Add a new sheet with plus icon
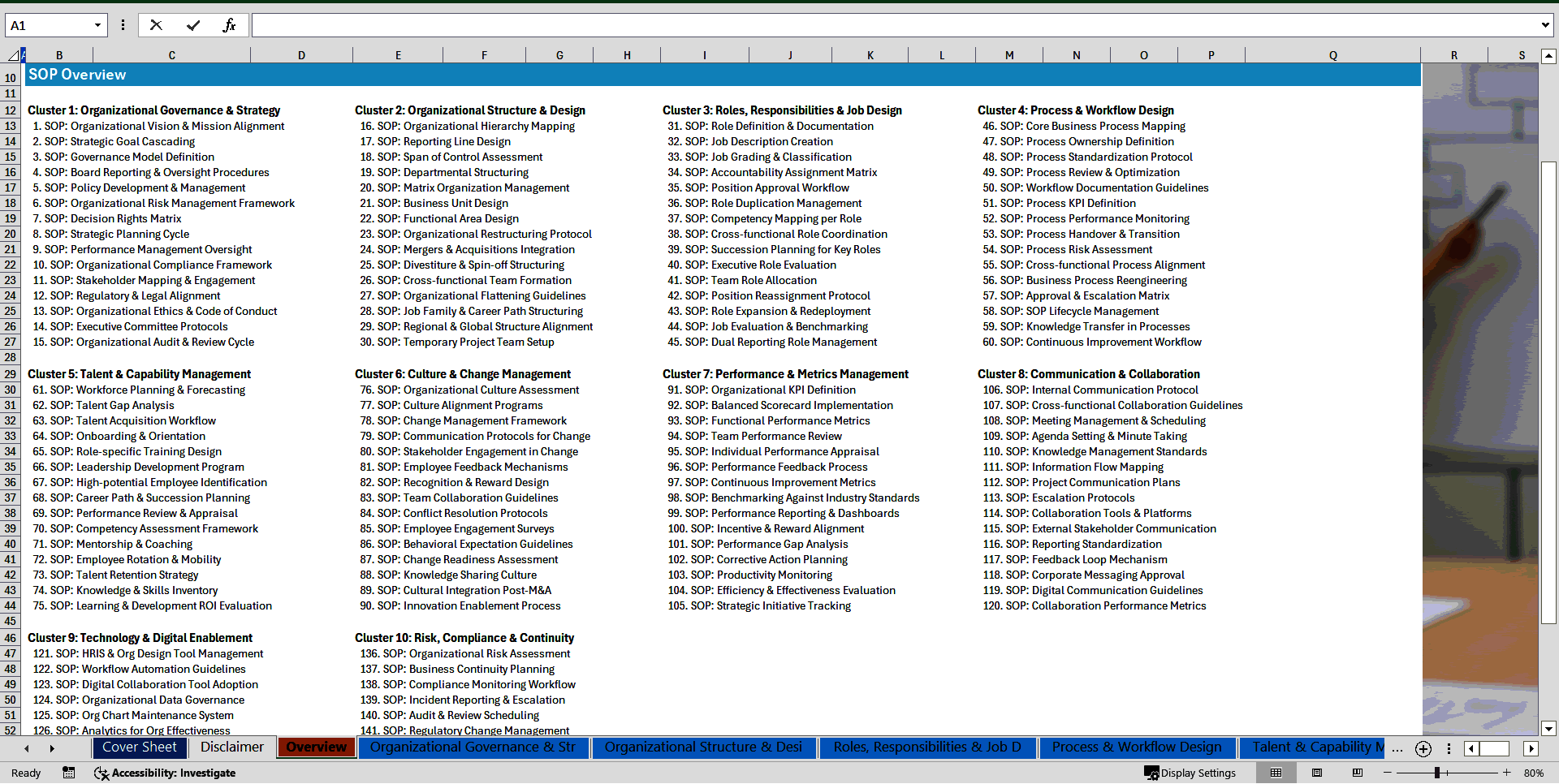1559x784 pixels. click(x=1423, y=749)
